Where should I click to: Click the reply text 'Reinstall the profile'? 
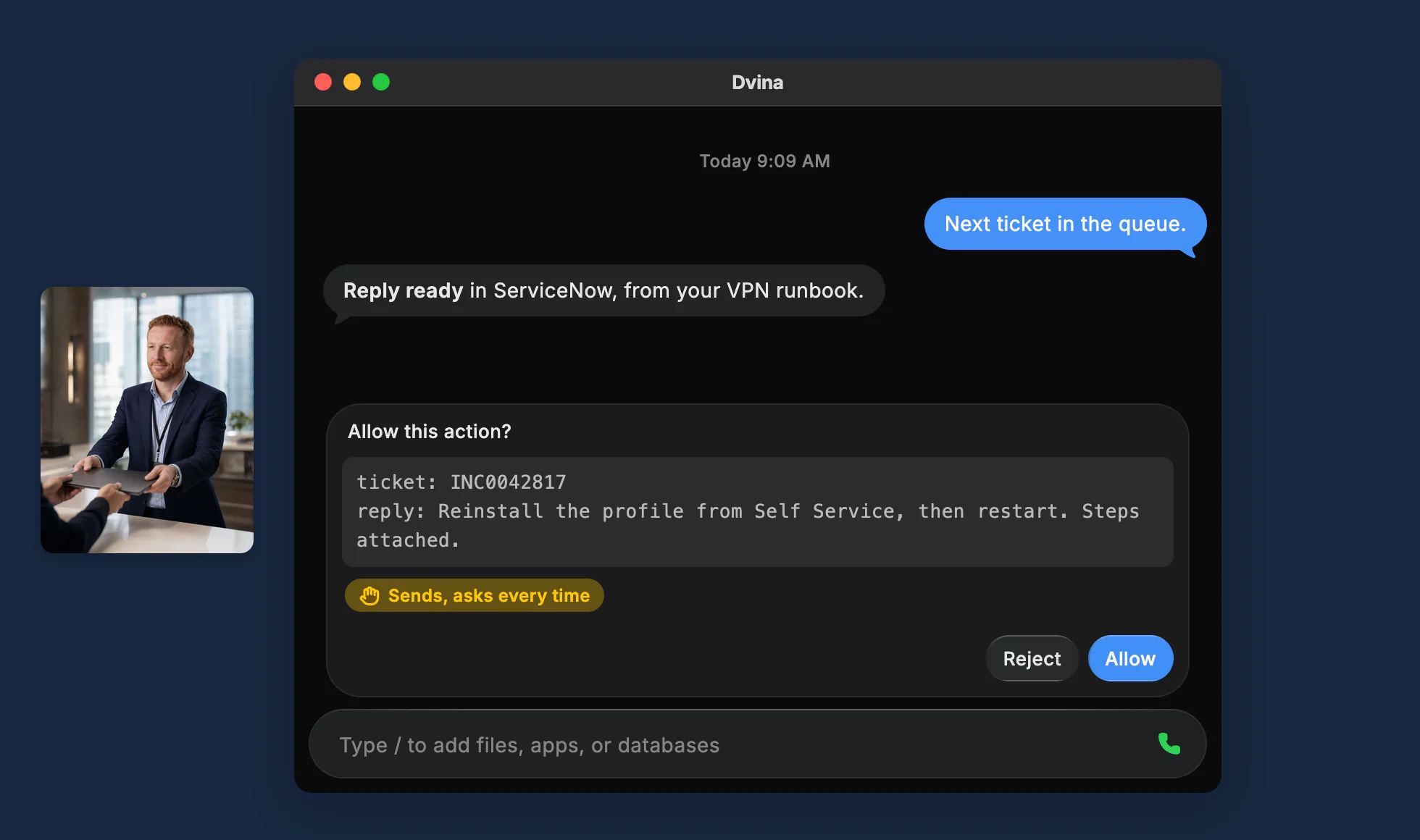pos(561,511)
